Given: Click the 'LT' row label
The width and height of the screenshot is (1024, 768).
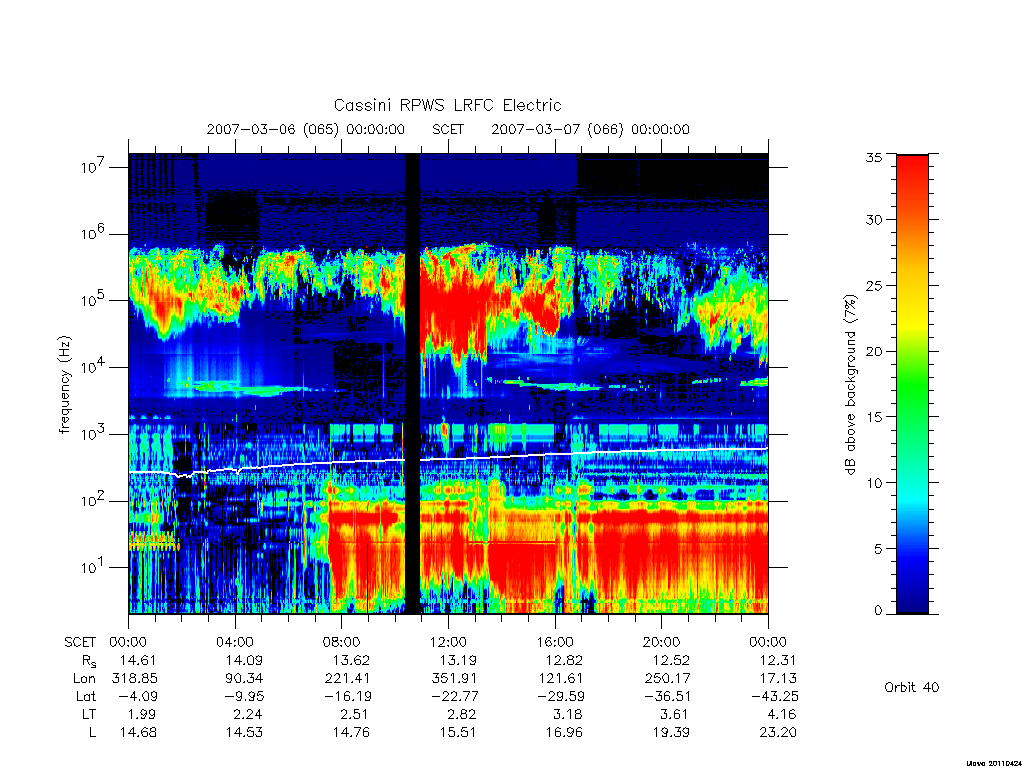Looking at the screenshot, I should point(89,714).
